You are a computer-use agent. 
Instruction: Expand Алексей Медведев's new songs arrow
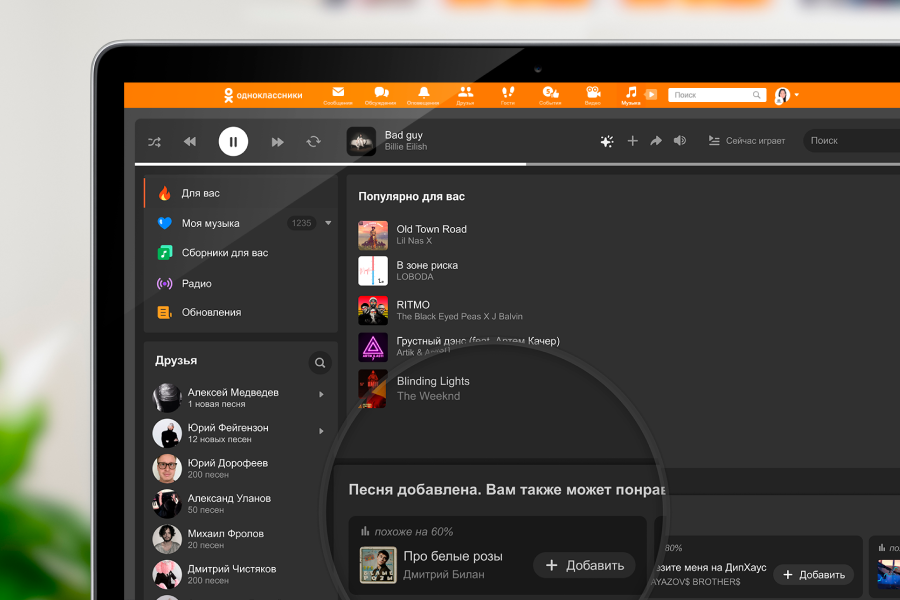[x=321, y=395]
